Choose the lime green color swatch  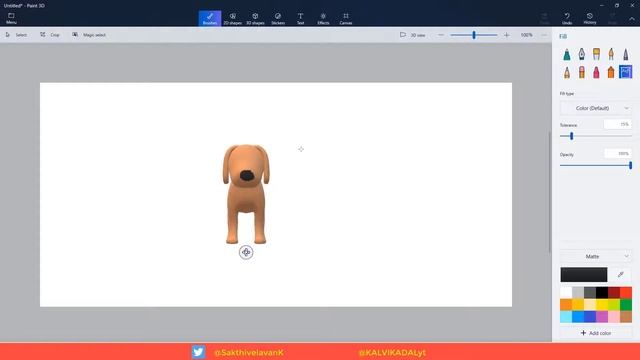coord(614,304)
